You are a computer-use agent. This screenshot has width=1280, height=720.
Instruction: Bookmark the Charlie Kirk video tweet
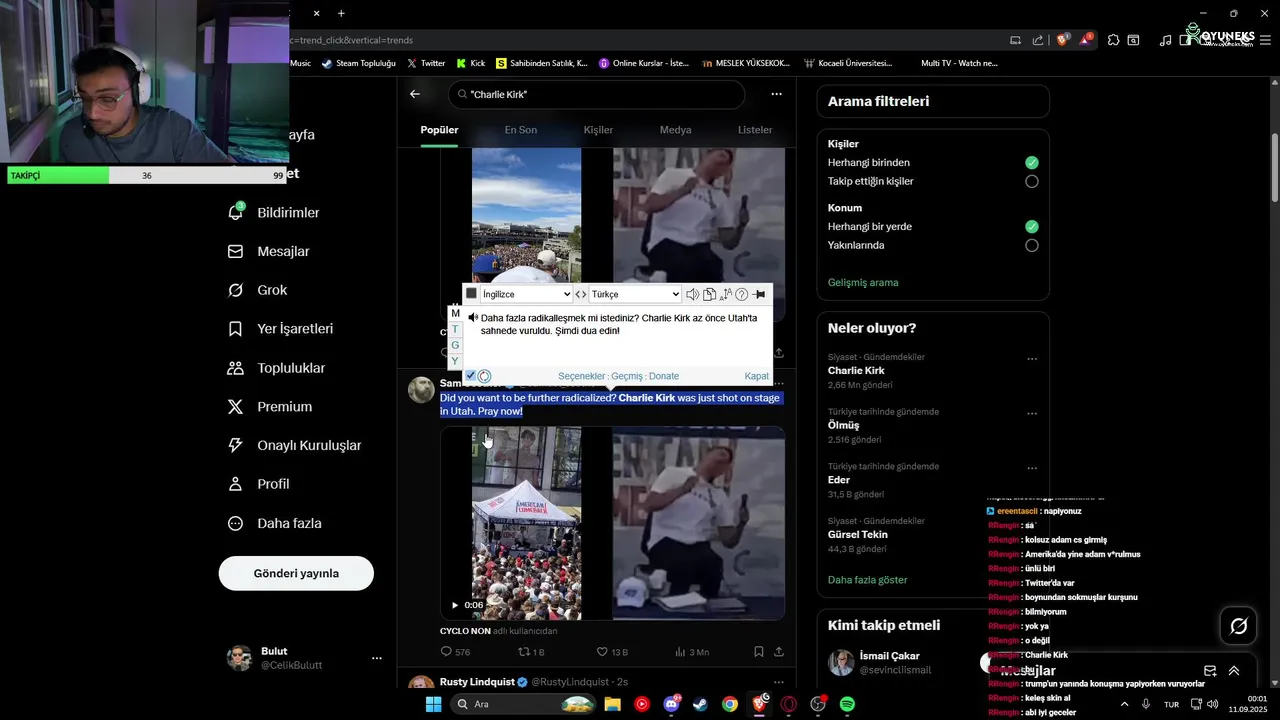point(759,652)
